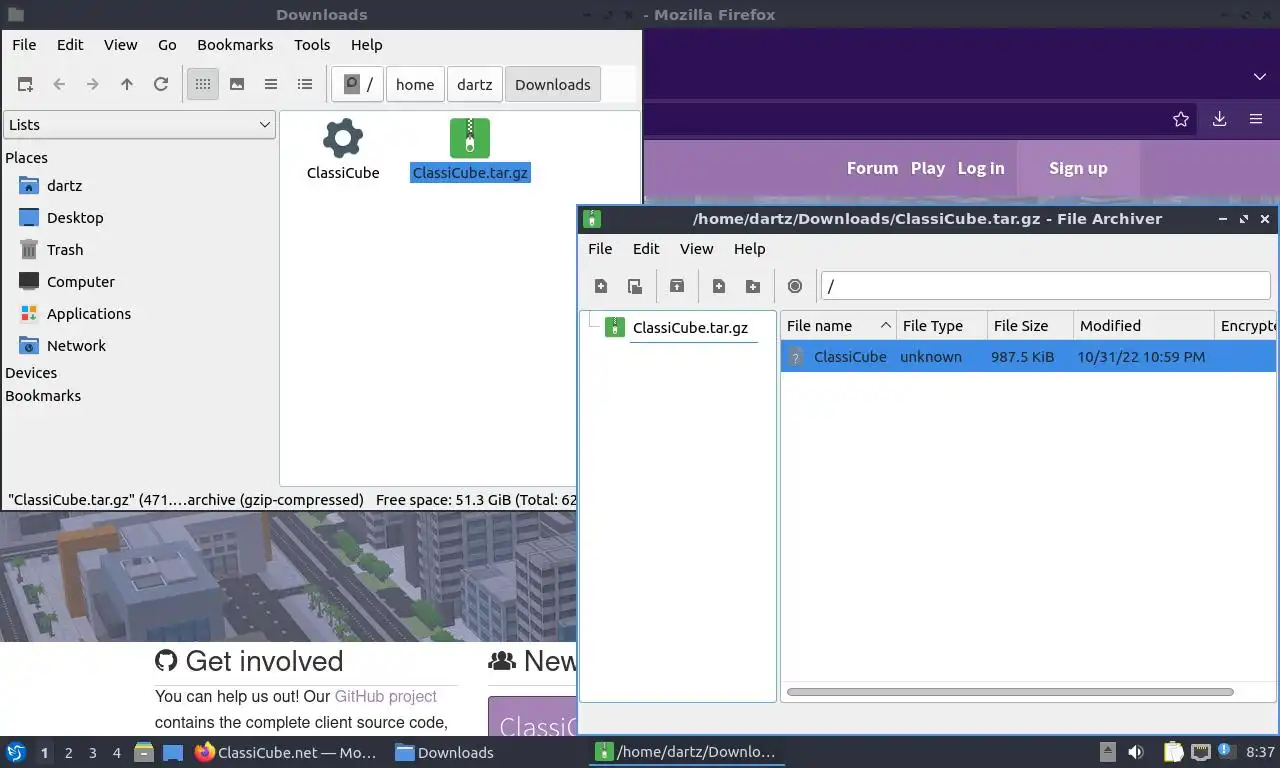This screenshot has height=768, width=1280.
Task: Select the ClassiCube.tar.gz archive file
Action: pyautogui.click(x=470, y=151)
